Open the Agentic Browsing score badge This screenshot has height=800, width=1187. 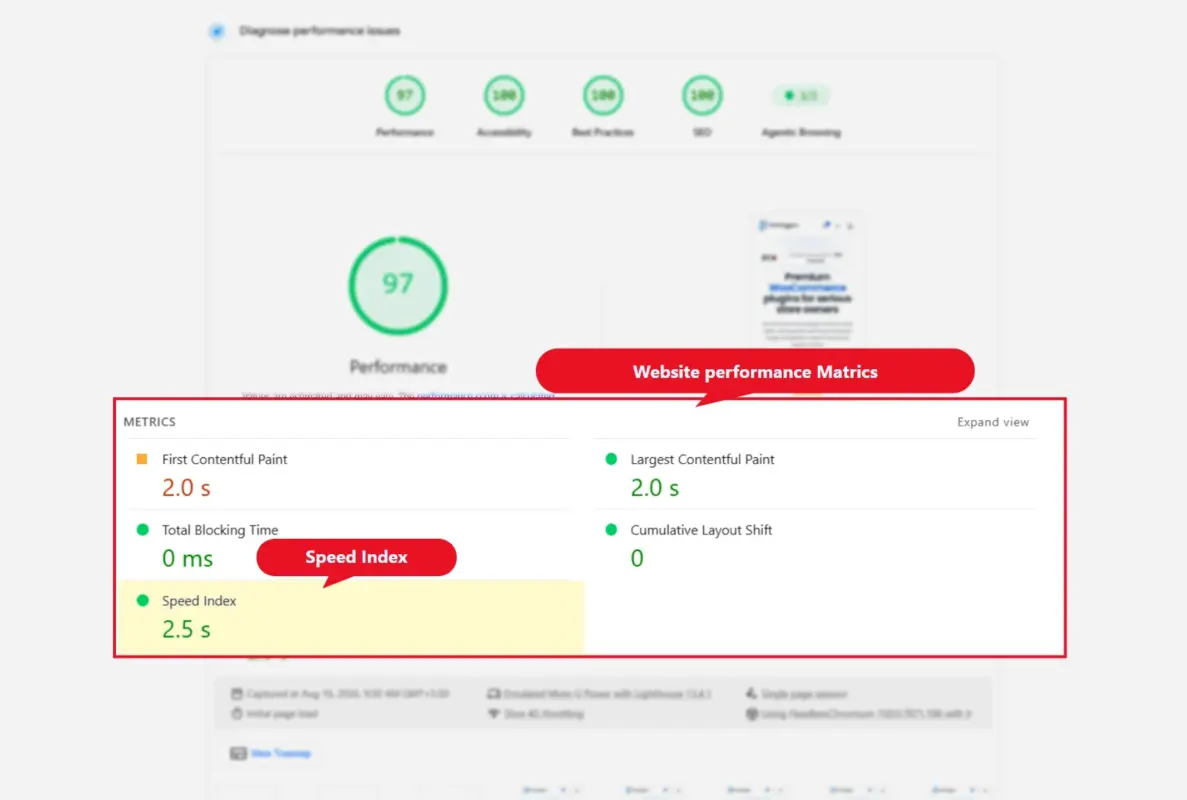(x=801, y=96)
